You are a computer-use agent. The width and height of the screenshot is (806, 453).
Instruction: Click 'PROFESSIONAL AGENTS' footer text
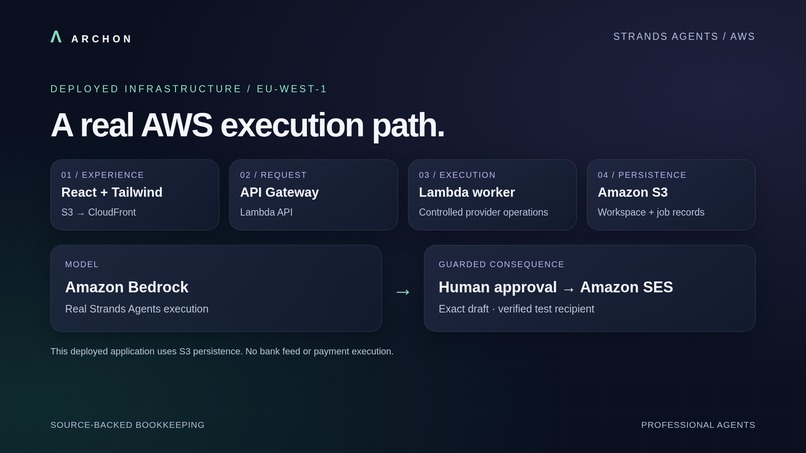pyautogui.click(x=698, y=425)
